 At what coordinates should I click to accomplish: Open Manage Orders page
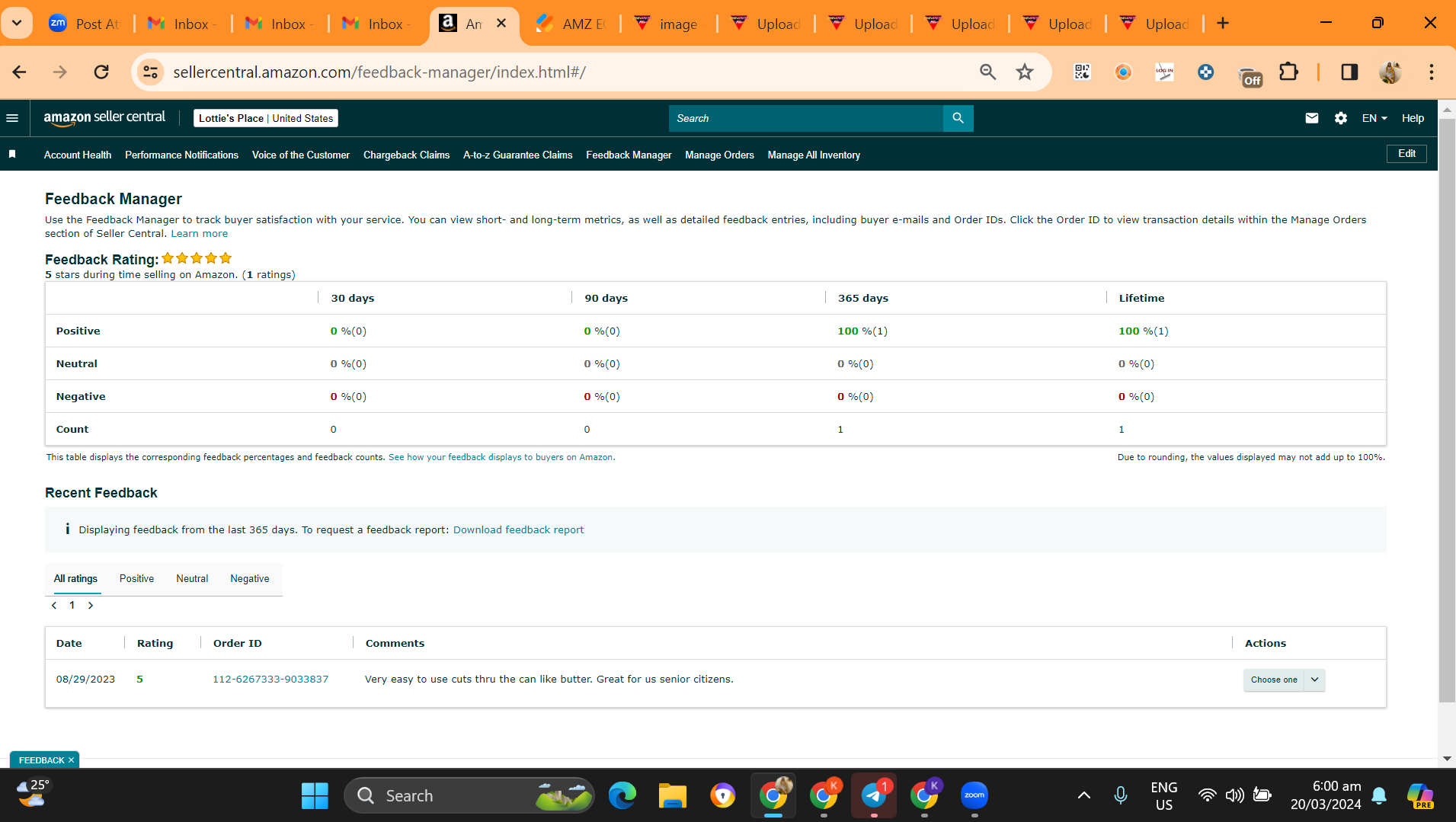pos(719,155)
